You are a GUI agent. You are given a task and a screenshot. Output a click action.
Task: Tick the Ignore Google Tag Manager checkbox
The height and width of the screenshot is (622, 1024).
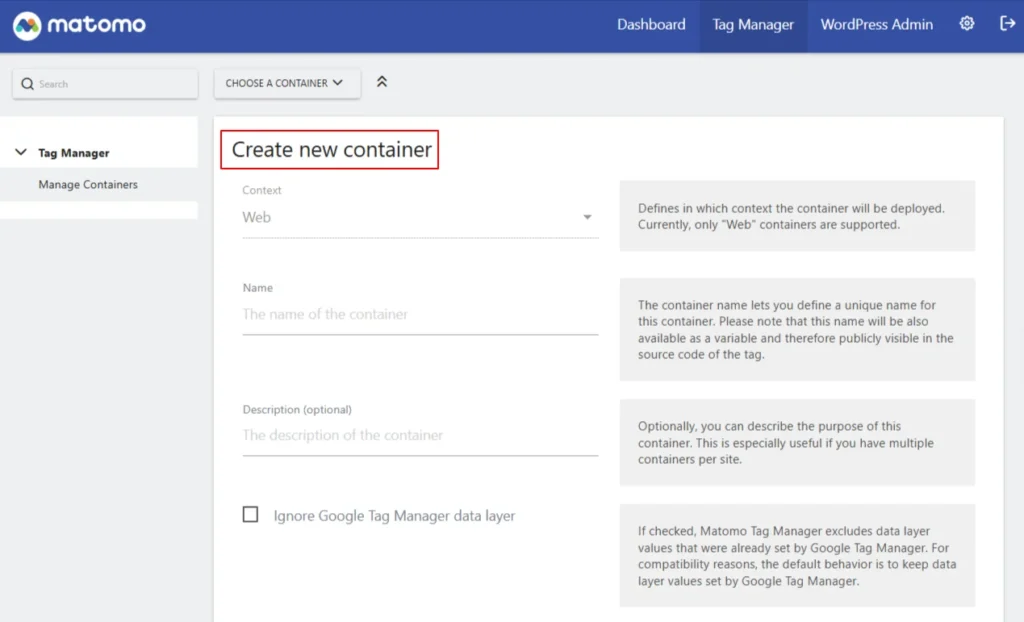(x=250, y=515)
